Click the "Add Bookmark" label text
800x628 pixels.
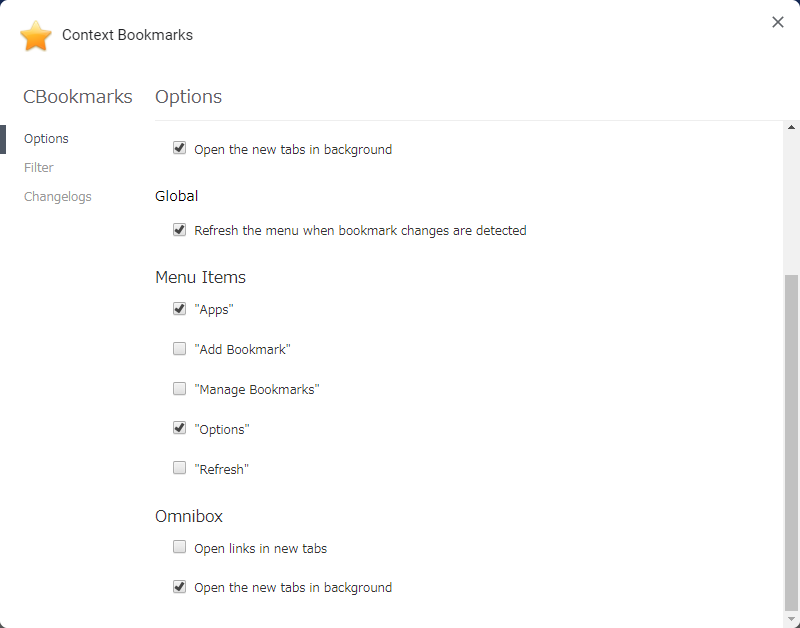pyautogui.click(x=242, y=349)
